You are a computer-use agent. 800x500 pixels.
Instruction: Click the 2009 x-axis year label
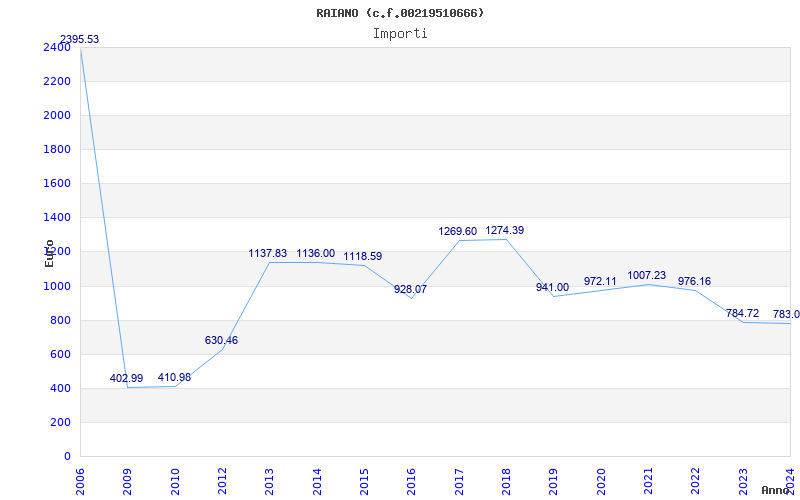click(x=128, y=481)
